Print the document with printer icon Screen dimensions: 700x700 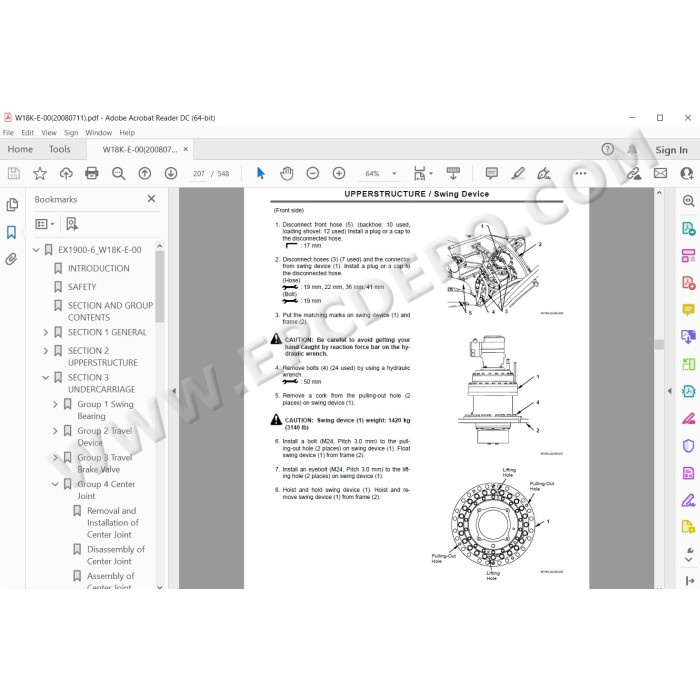[92, 173]
